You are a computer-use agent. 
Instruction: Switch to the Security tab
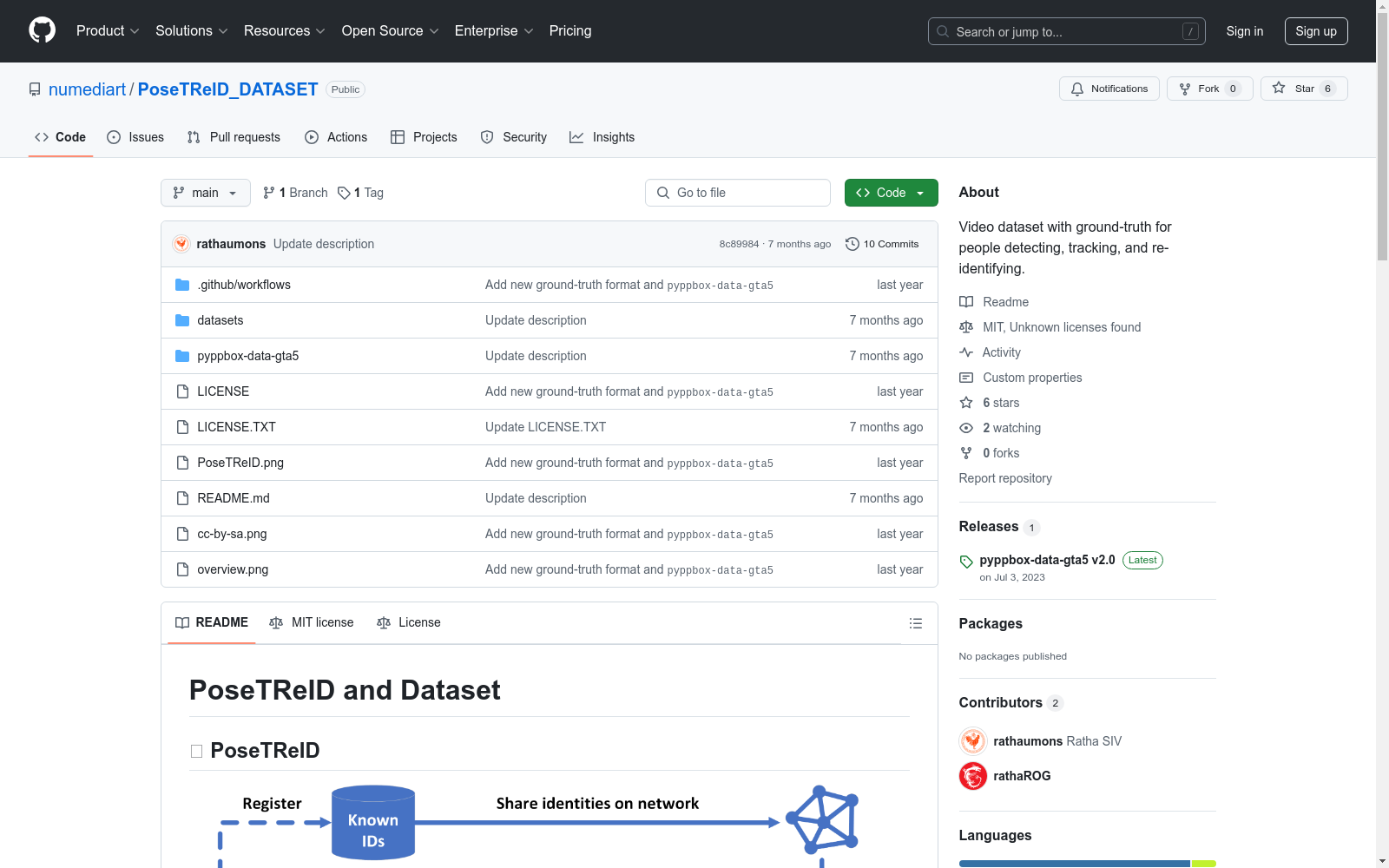click(514, 137)
